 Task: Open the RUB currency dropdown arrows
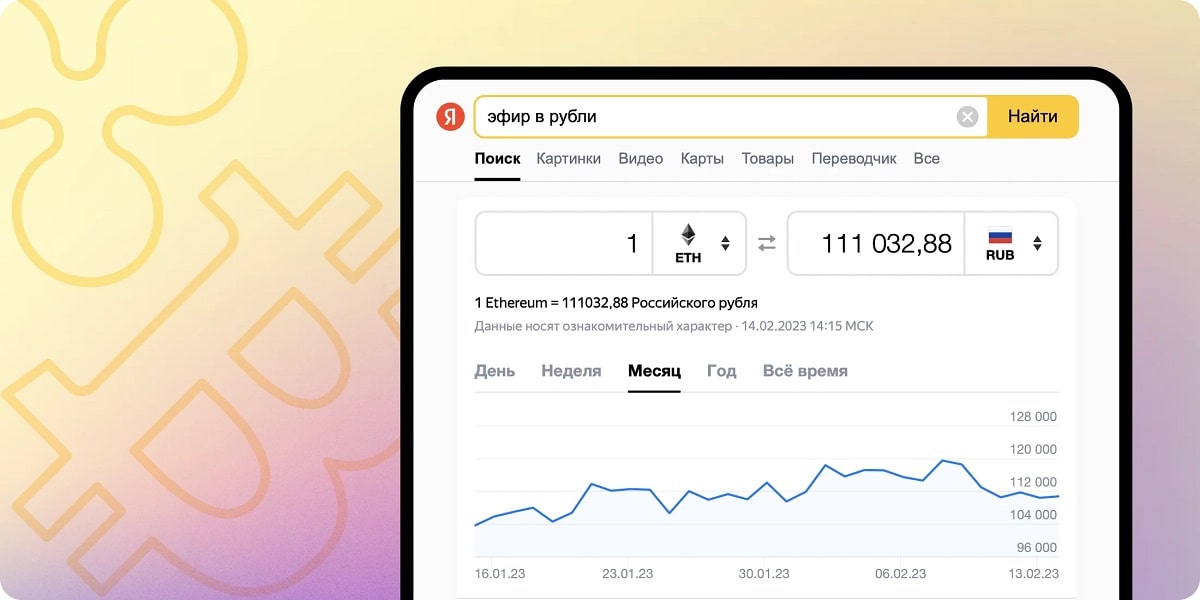1037,243
